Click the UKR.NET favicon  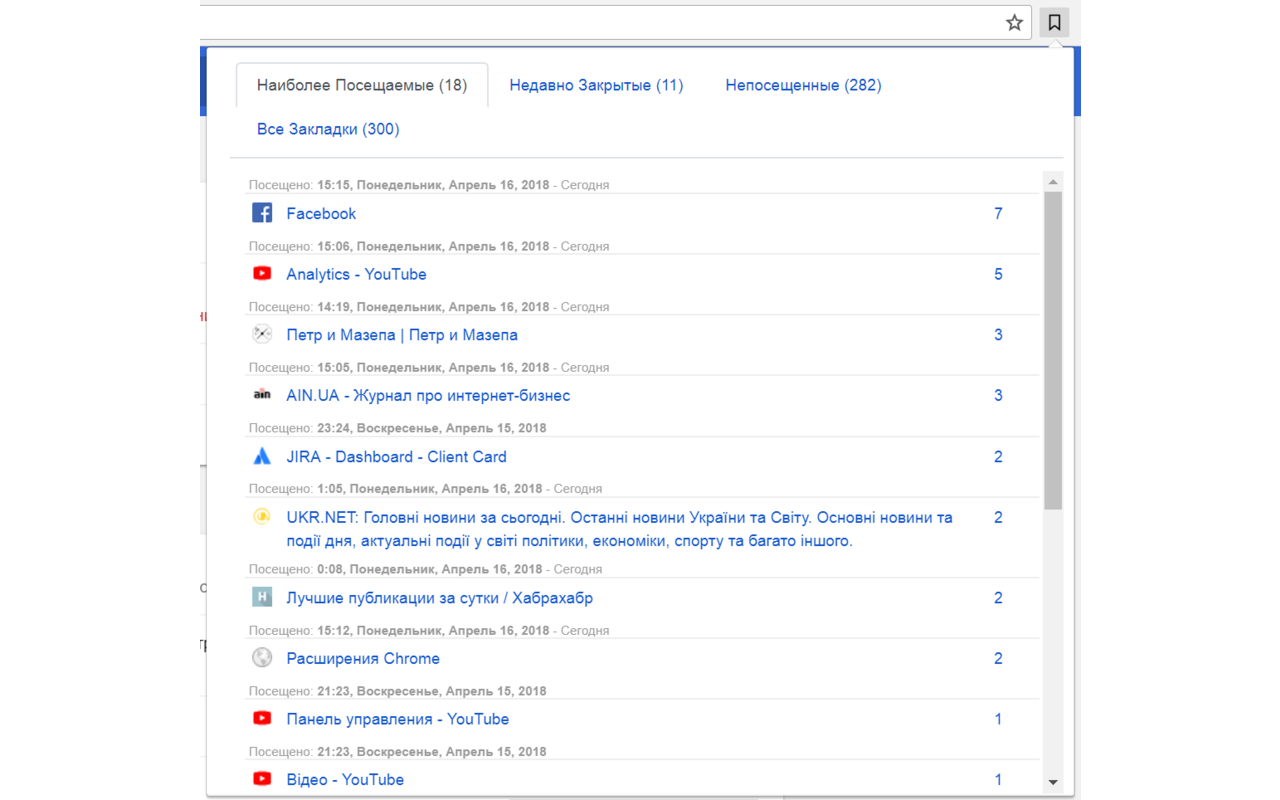[262, 517]
